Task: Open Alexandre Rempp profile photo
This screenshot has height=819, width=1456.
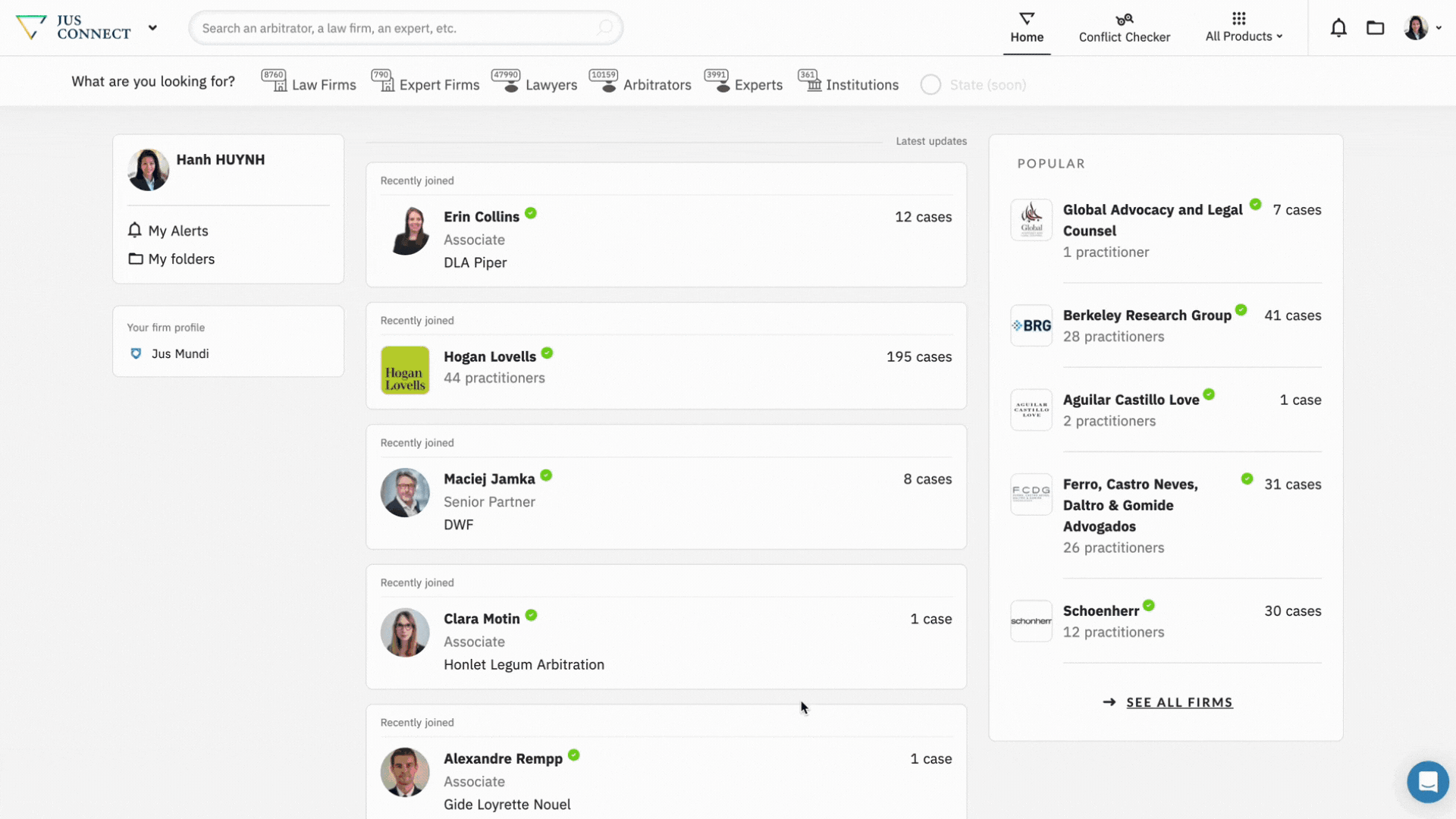Action: pos(405,772)
